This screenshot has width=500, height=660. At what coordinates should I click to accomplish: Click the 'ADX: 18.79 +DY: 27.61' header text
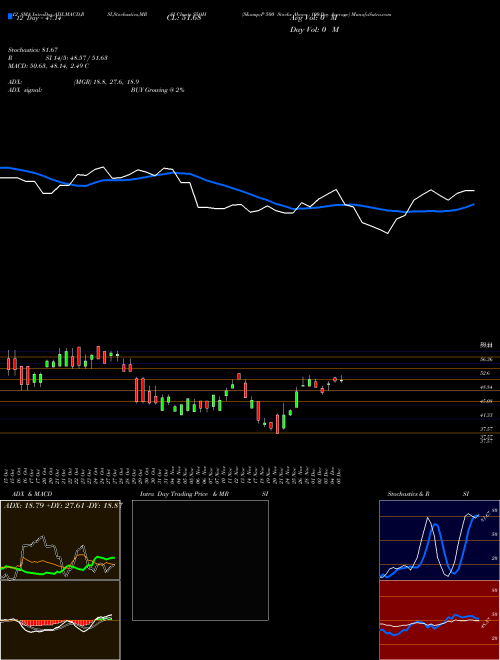[47, 505]
